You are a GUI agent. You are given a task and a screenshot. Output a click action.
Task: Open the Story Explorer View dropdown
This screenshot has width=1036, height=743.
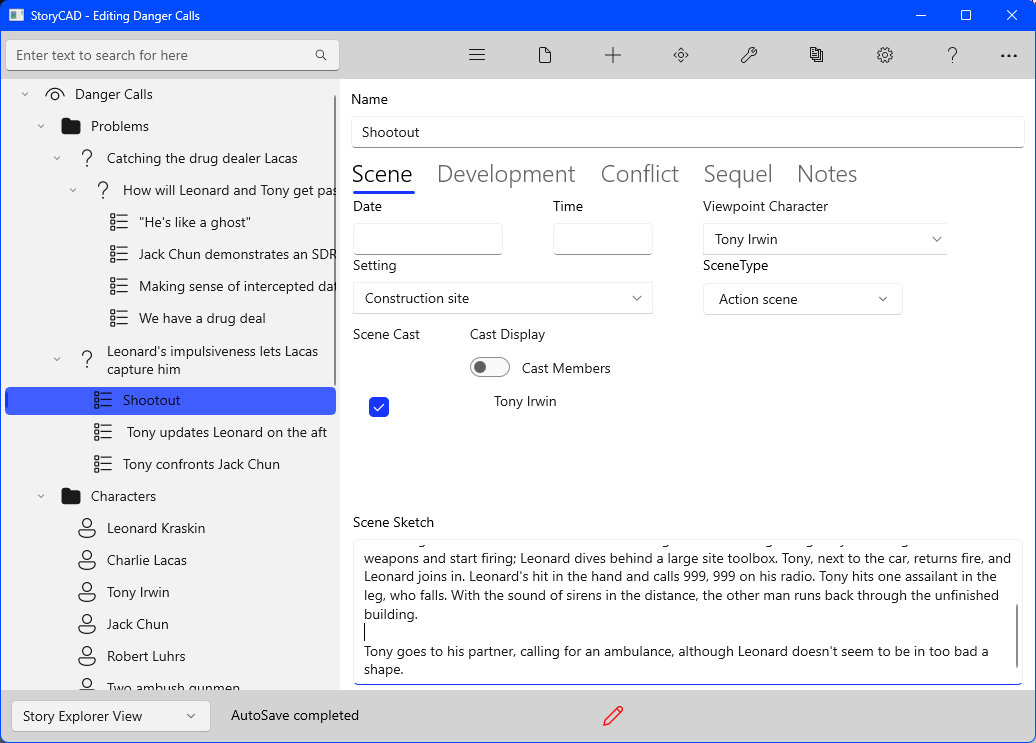[x=110, y=716]
